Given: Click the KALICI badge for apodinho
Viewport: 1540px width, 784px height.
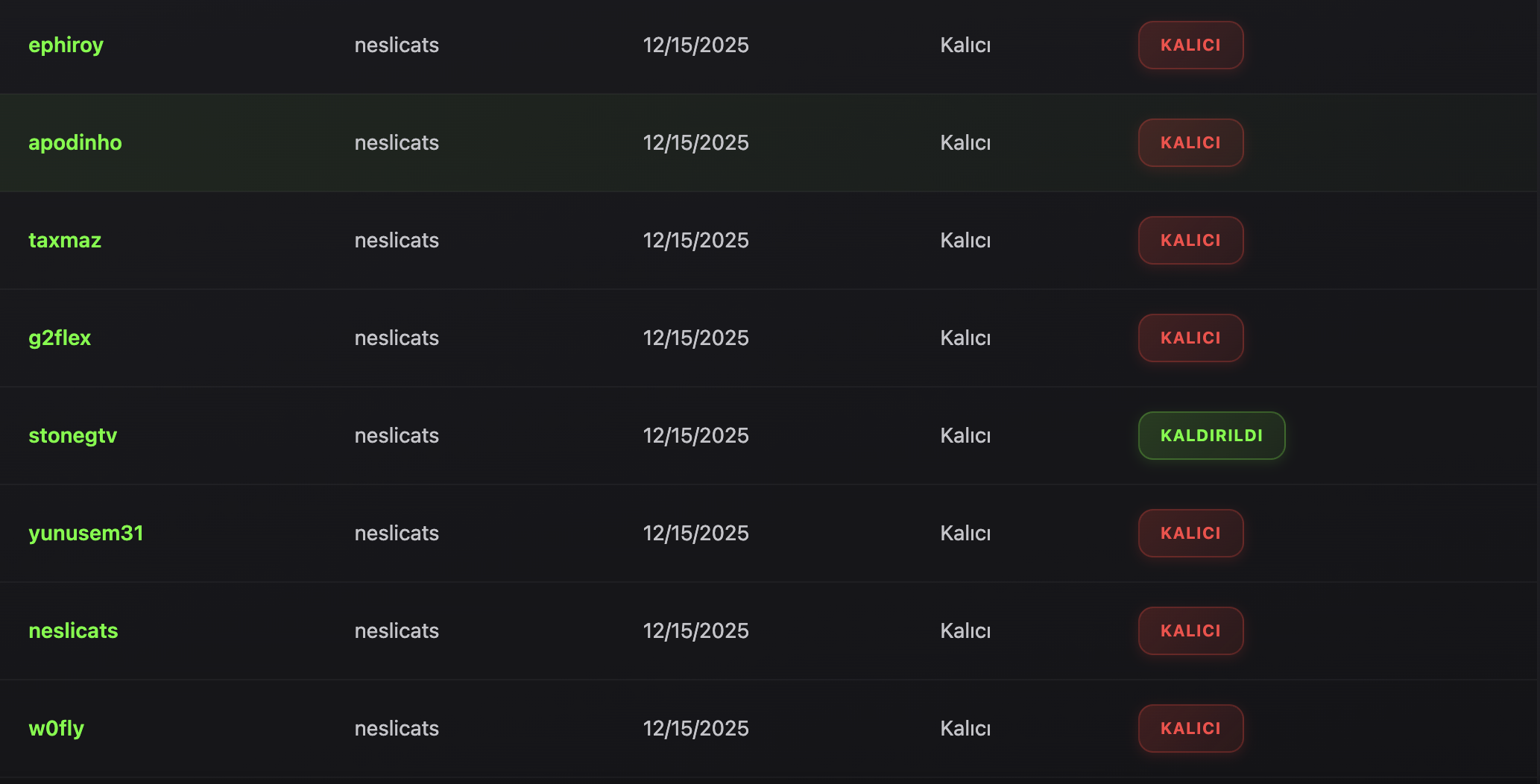Looking at the screenshot, I should click(x=1190, y=142).
